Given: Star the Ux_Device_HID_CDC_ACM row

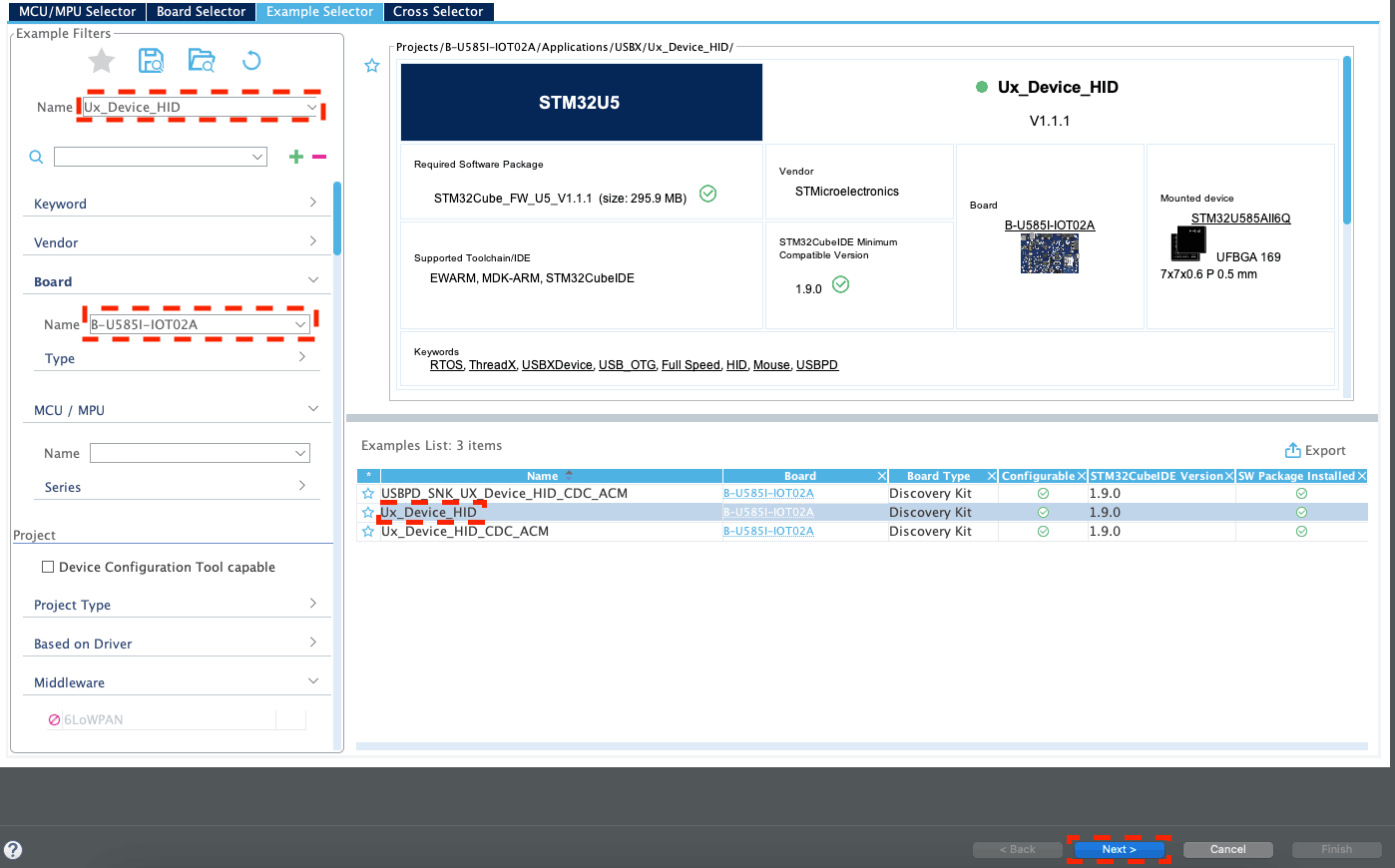Looking at the screenshot, I should pyautogui.click(x=368, y=532).
